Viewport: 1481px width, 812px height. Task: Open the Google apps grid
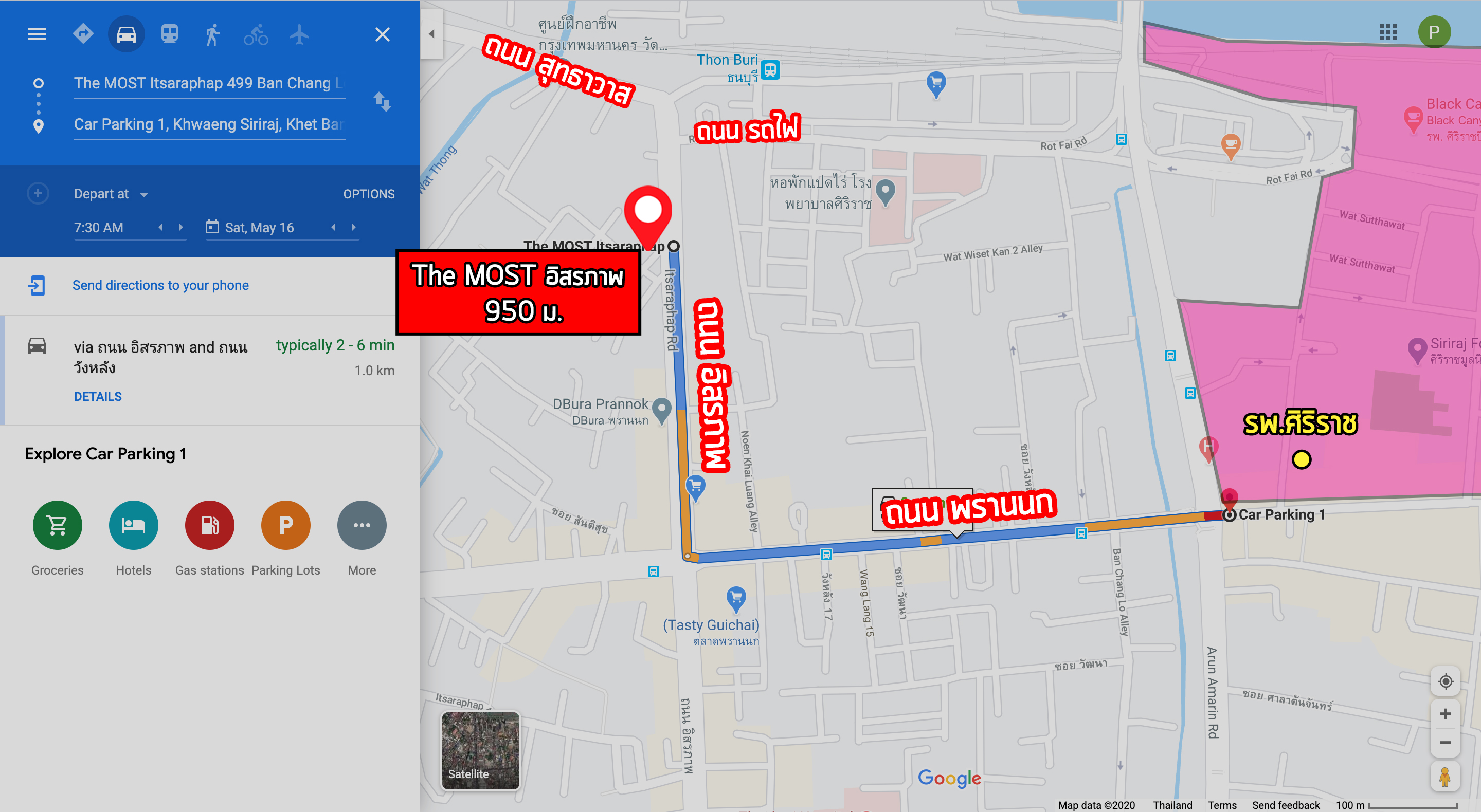[1388, 32]
